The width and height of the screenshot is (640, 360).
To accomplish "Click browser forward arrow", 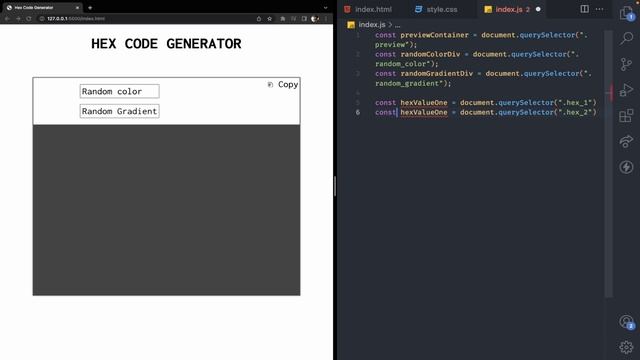I will click(x=18, y=18).
